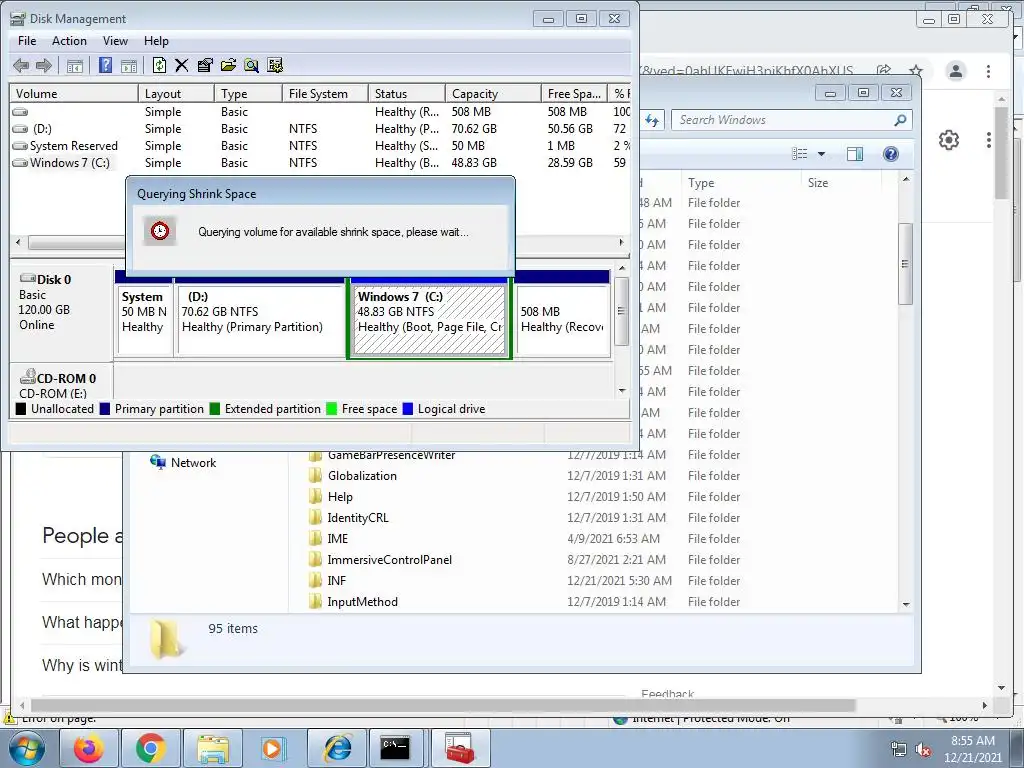Click the Refresh icon in Disk Management toolbar
The width and height of the screenshot is (1024, 768).
pyautogui.click(x=159, y=65)
